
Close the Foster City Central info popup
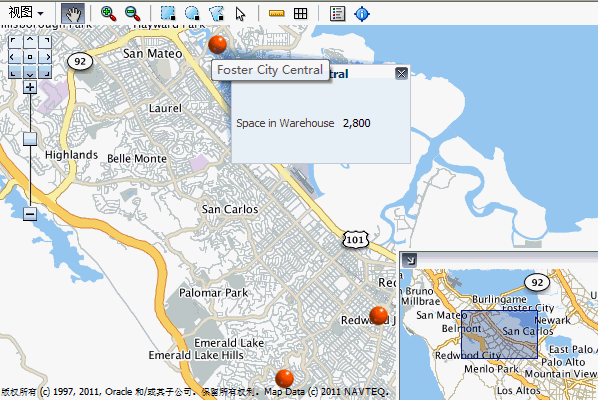click(x=401, y=73)
